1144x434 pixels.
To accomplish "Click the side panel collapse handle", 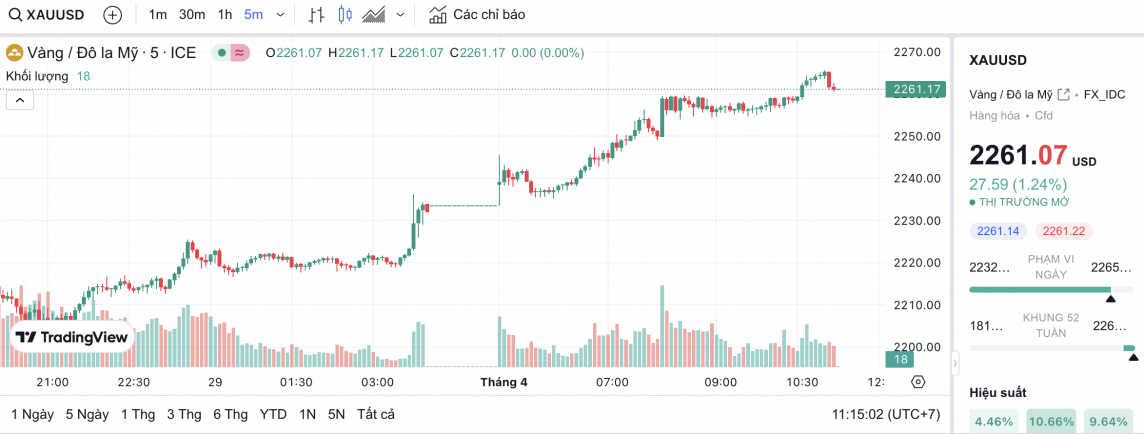I will [954, 362].
